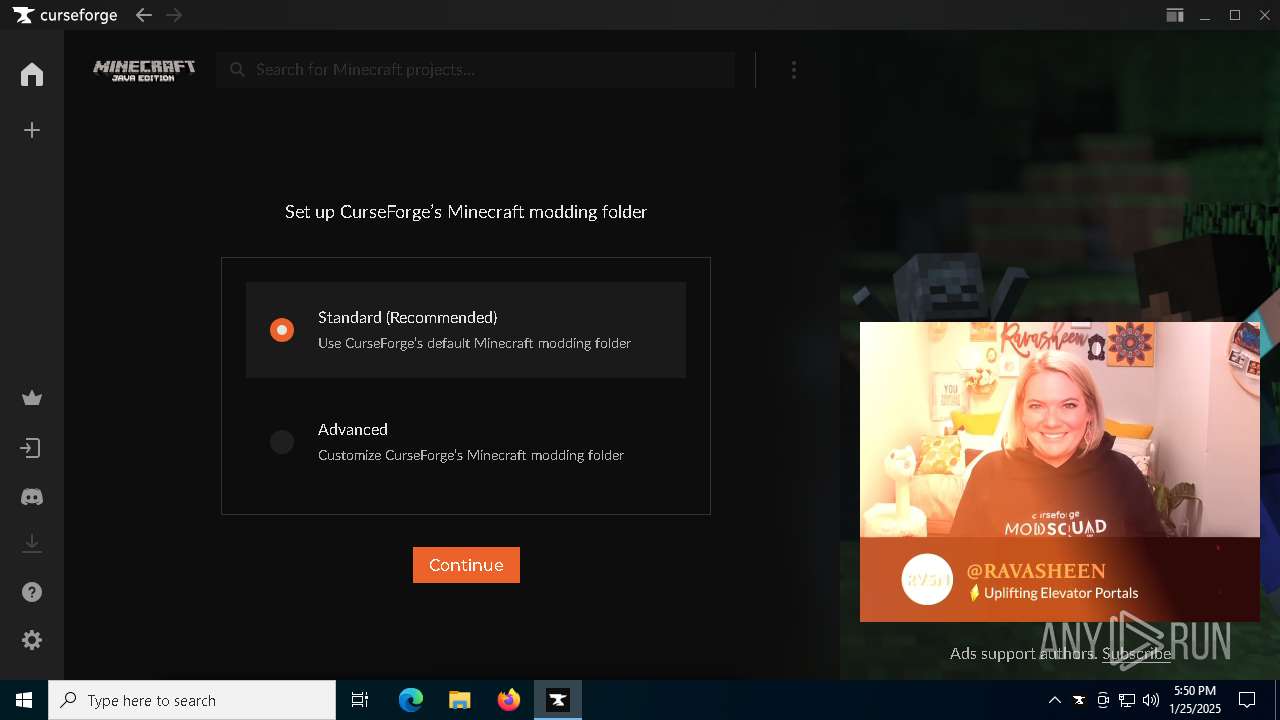The image size is (1280, 720).
Task: Open settings gear in sidebar
Action: (x=32, y=640)
